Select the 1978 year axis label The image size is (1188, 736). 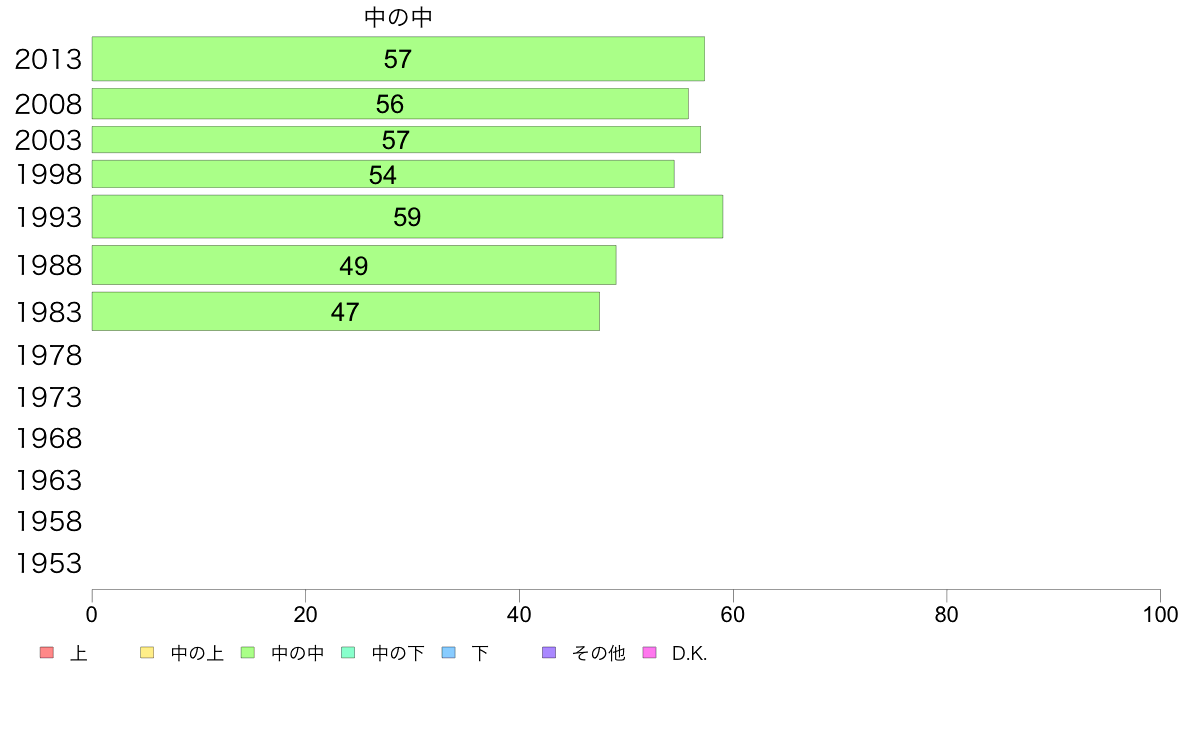pyautogui.click(x=48, y=355)
